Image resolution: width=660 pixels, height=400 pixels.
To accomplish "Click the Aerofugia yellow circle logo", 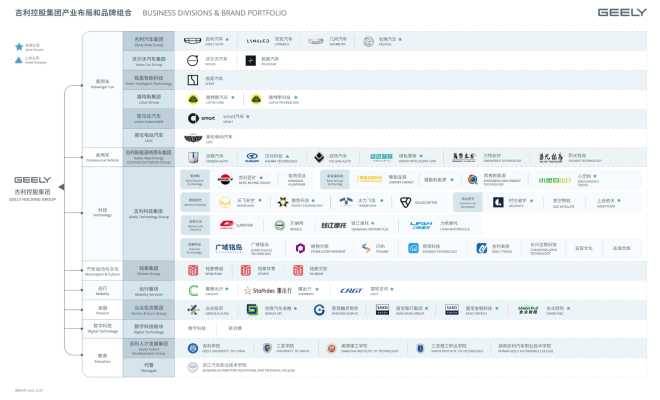I will pos(225,203).
